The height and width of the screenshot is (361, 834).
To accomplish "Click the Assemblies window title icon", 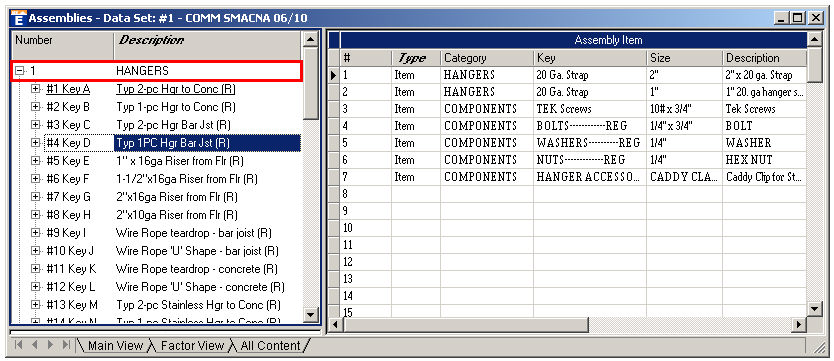I will pos(19,18).
